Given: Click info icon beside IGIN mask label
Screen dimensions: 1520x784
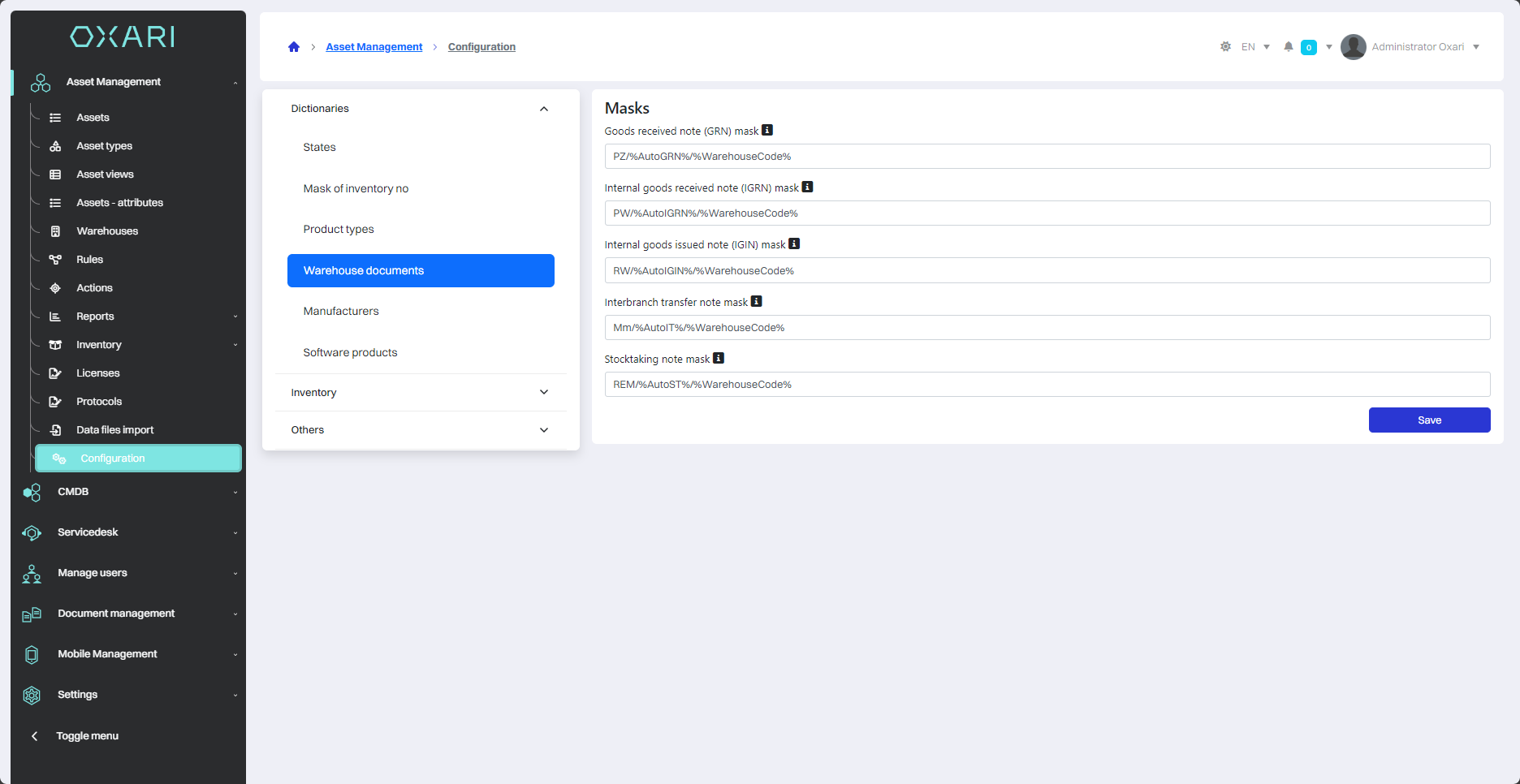Looking at the screenshot, I should [794, 243].
